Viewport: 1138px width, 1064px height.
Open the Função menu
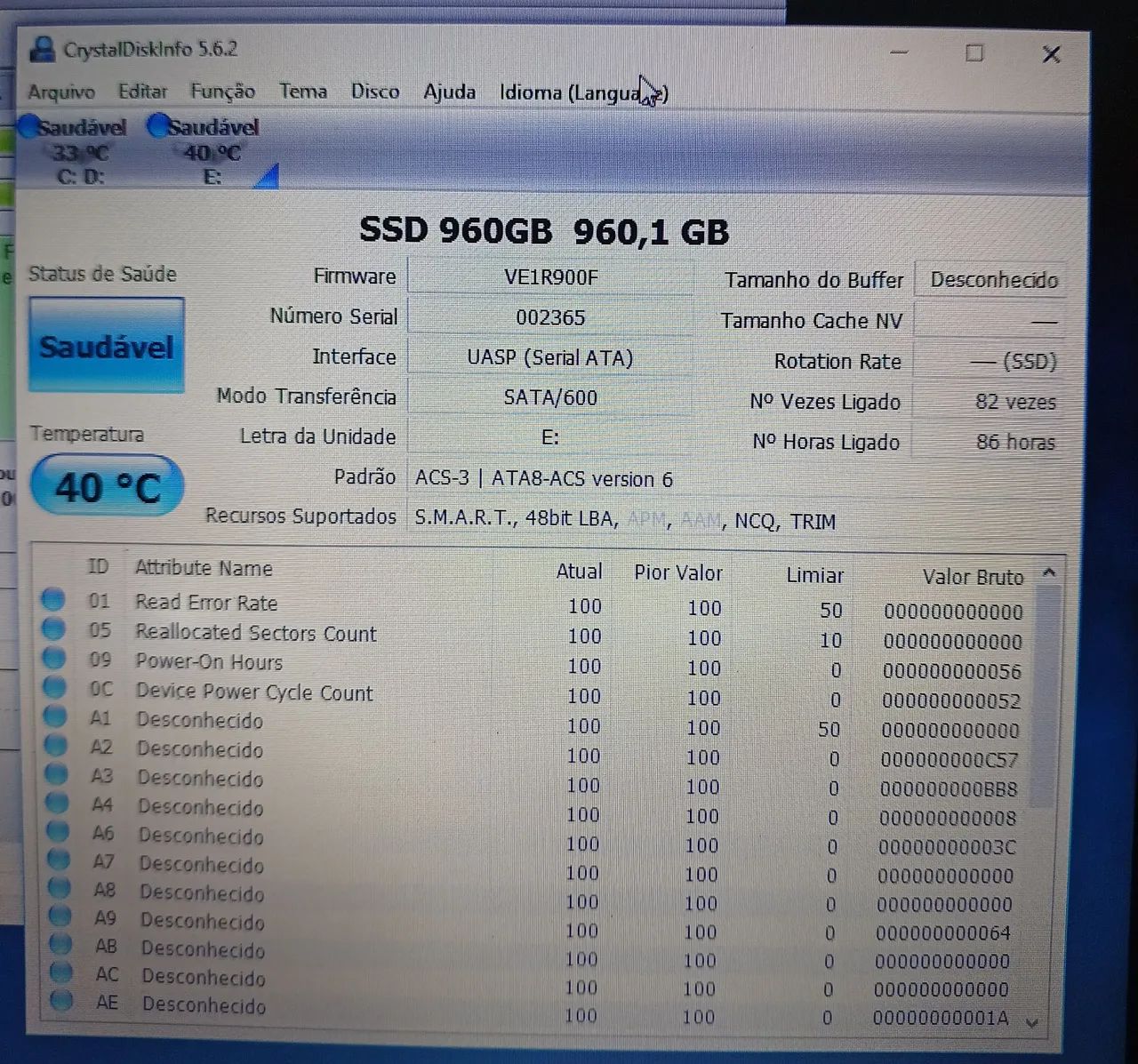(x=222, y=92)
